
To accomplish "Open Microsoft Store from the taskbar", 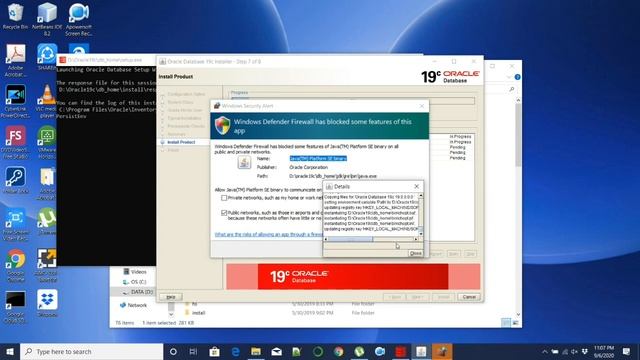I will pos(214,351).
